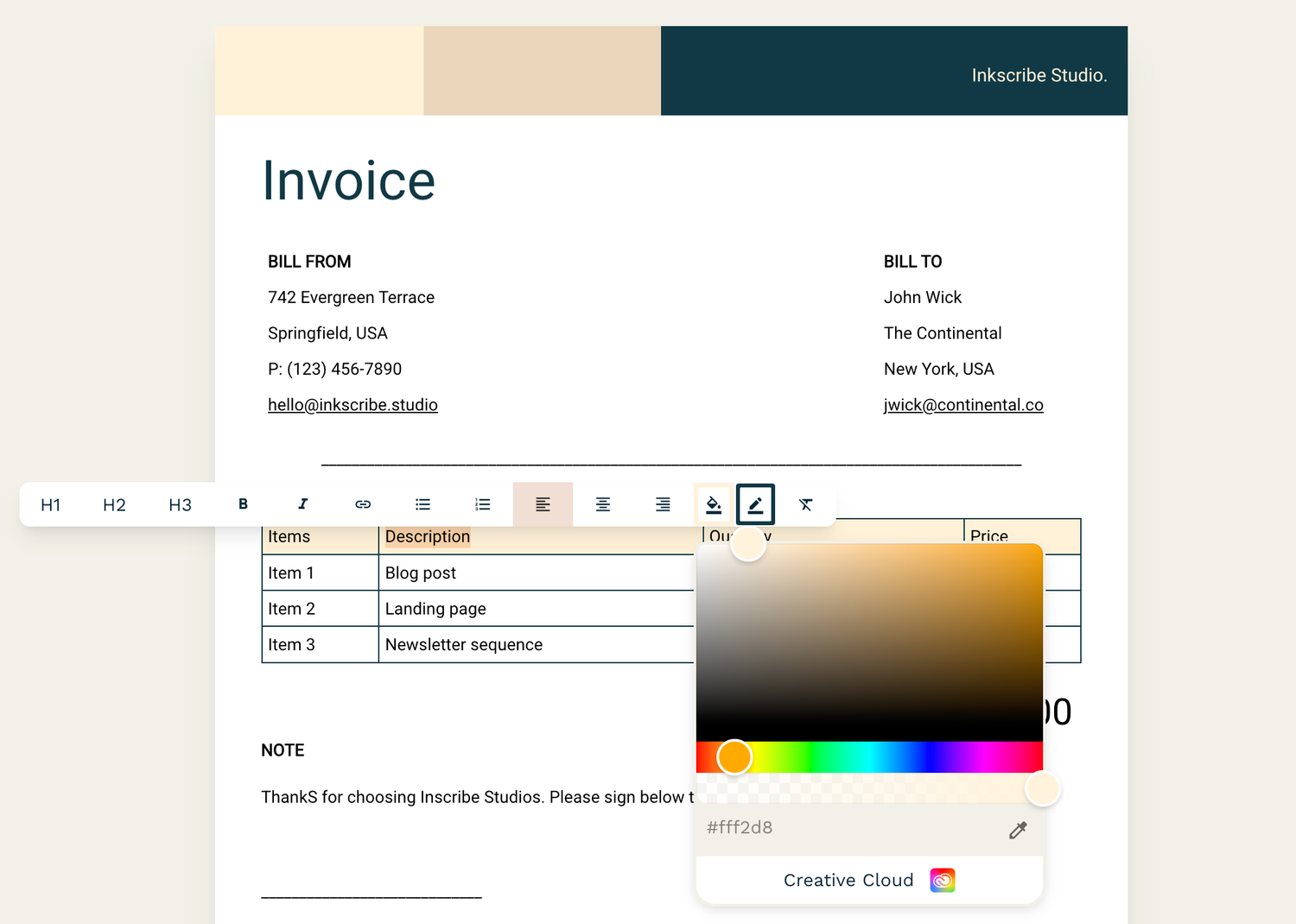Toggle left text alignment
The height and width of the screenshot is (924, 1296).
pyautogui.click(x=543, y=504)
